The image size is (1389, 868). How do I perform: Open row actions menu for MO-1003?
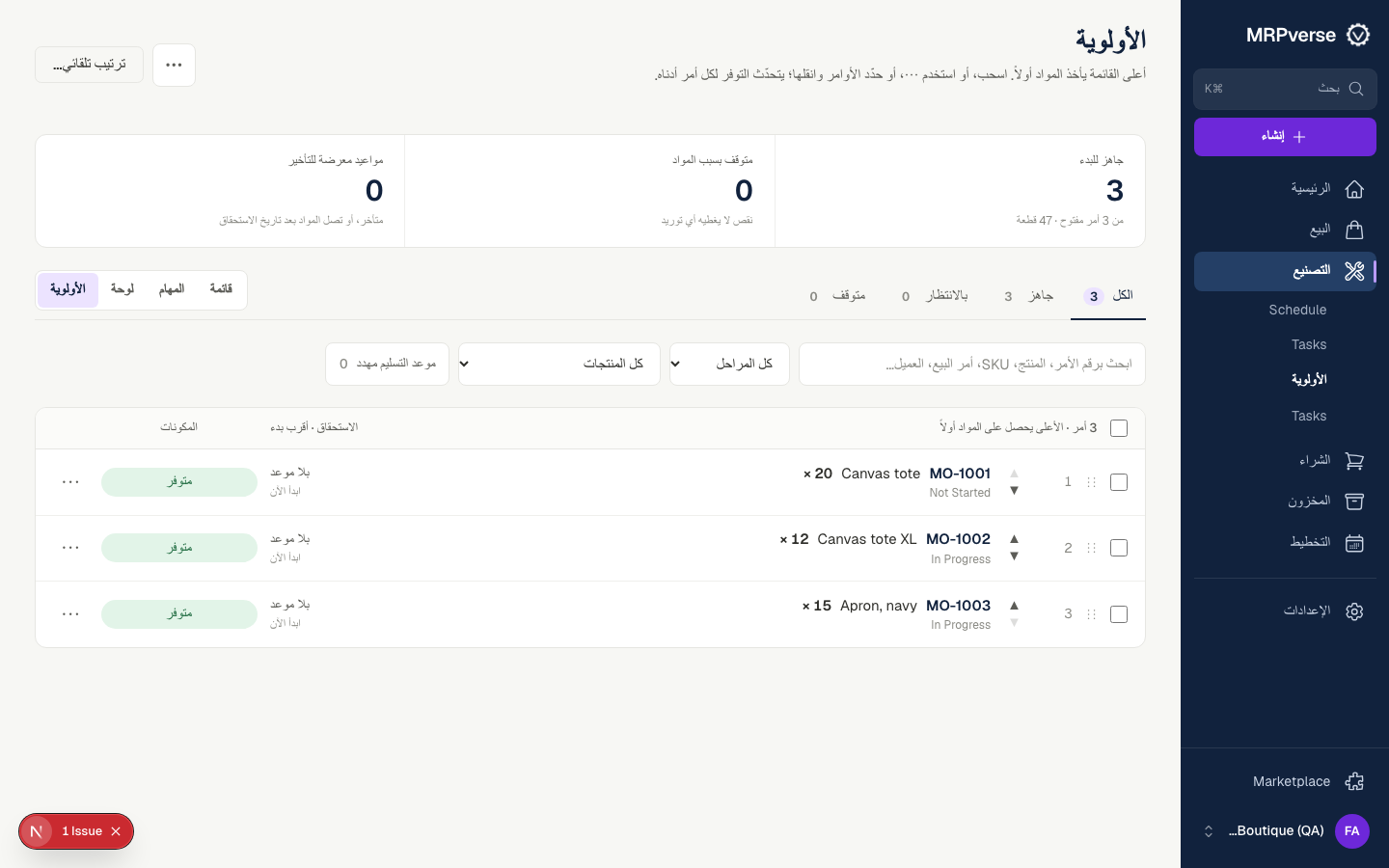(70, 614)
